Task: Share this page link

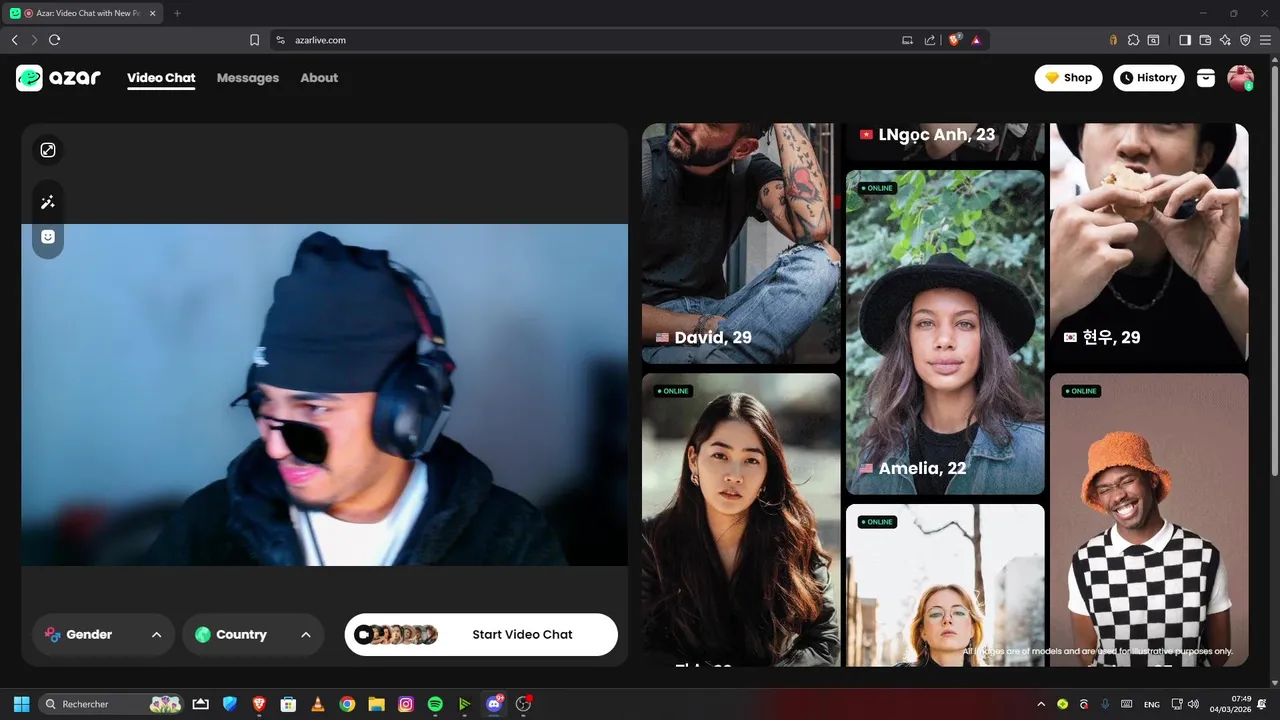Action: 930,40
